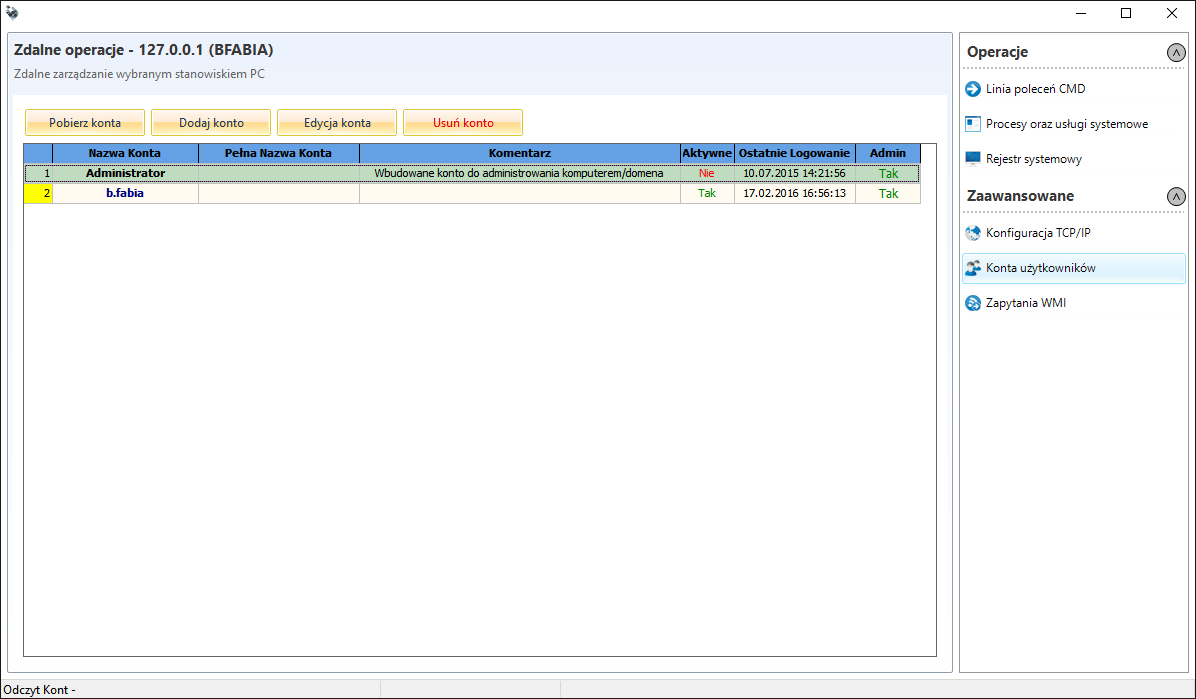
Task: Click the Linia poleceń CMD arrow icon
Action: coord(973,89)
